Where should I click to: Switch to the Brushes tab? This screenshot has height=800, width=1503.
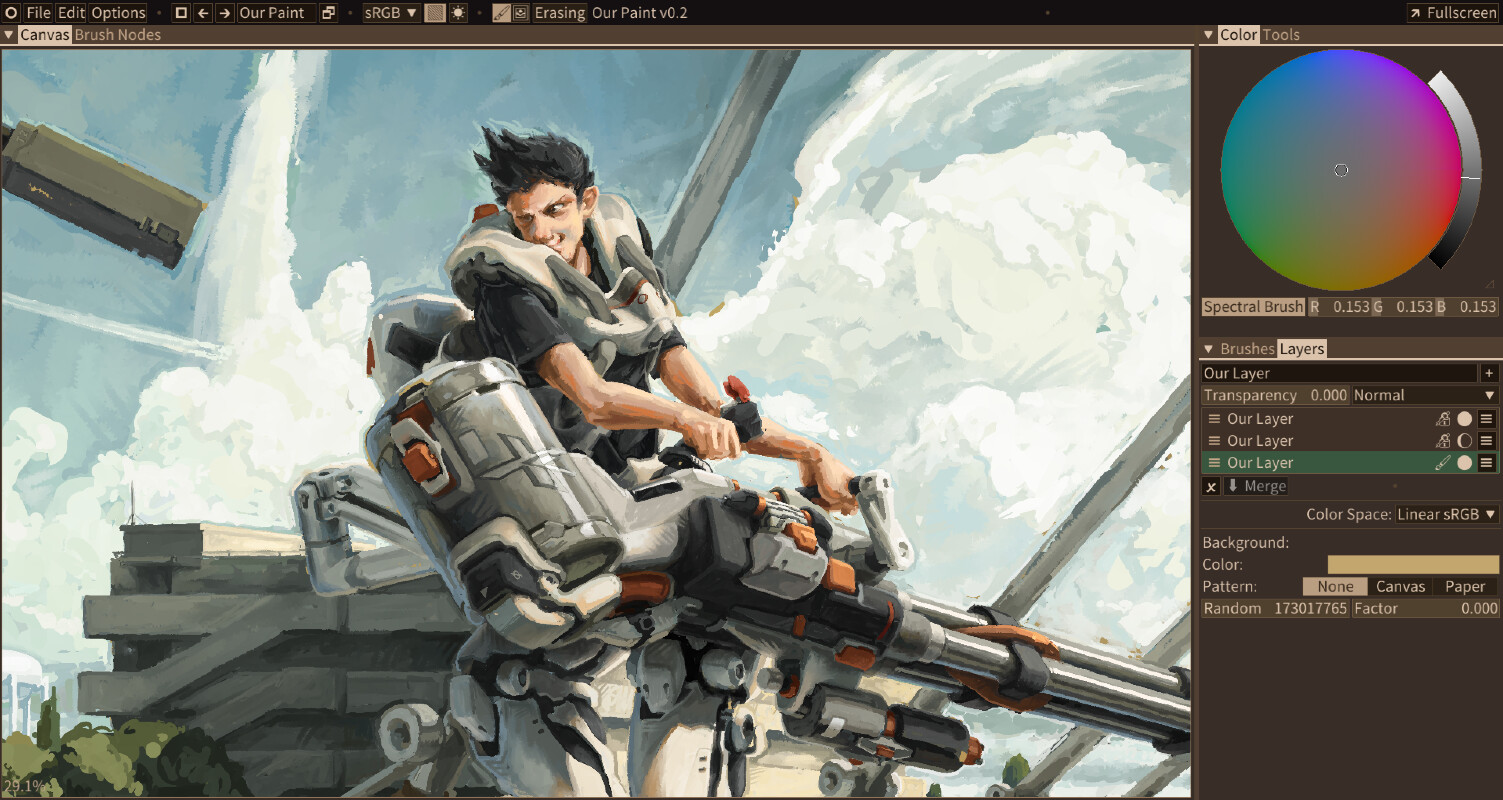pos(1247,349)
